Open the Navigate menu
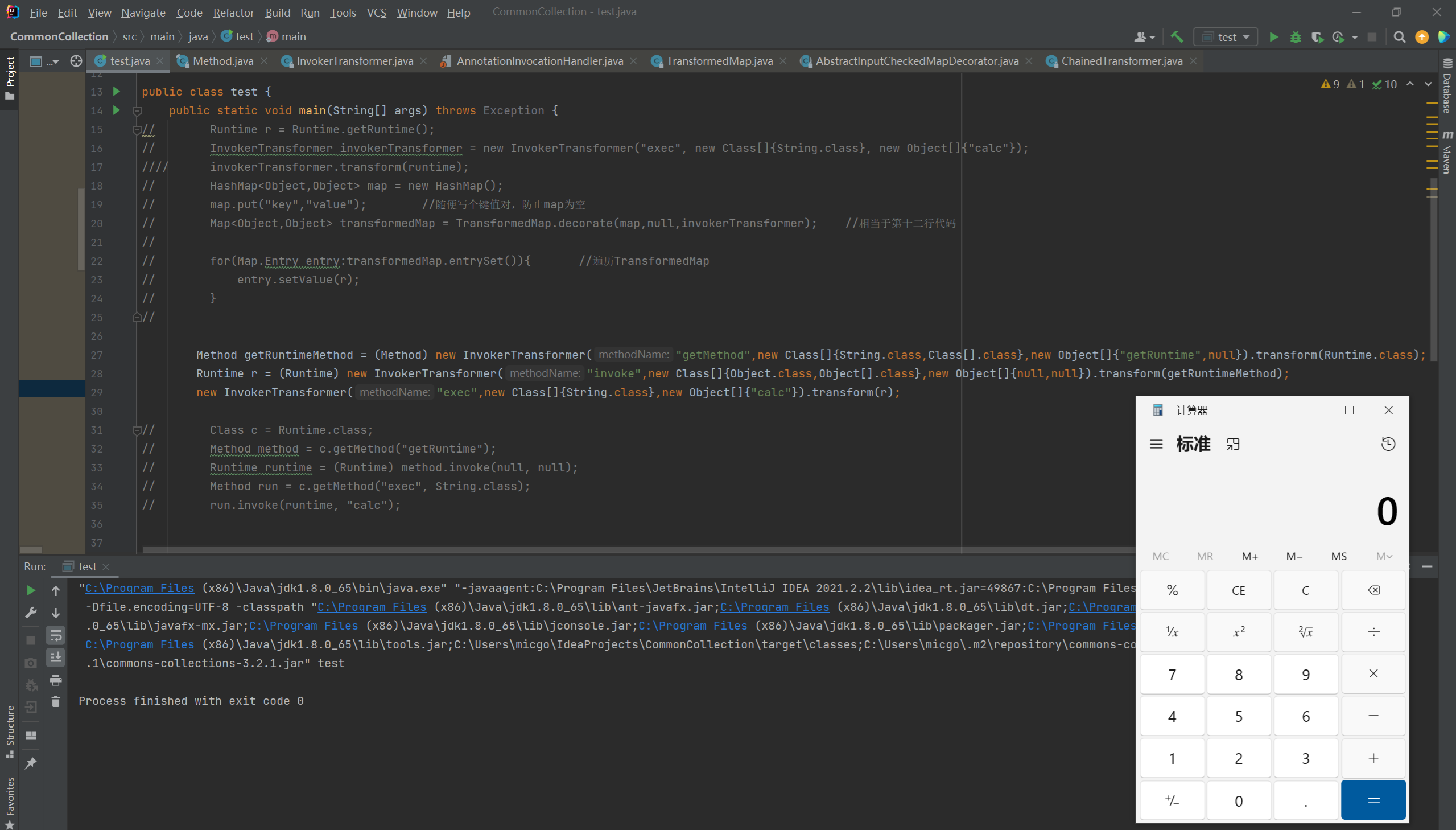1456x830 pixels. [x=143, y=12]
